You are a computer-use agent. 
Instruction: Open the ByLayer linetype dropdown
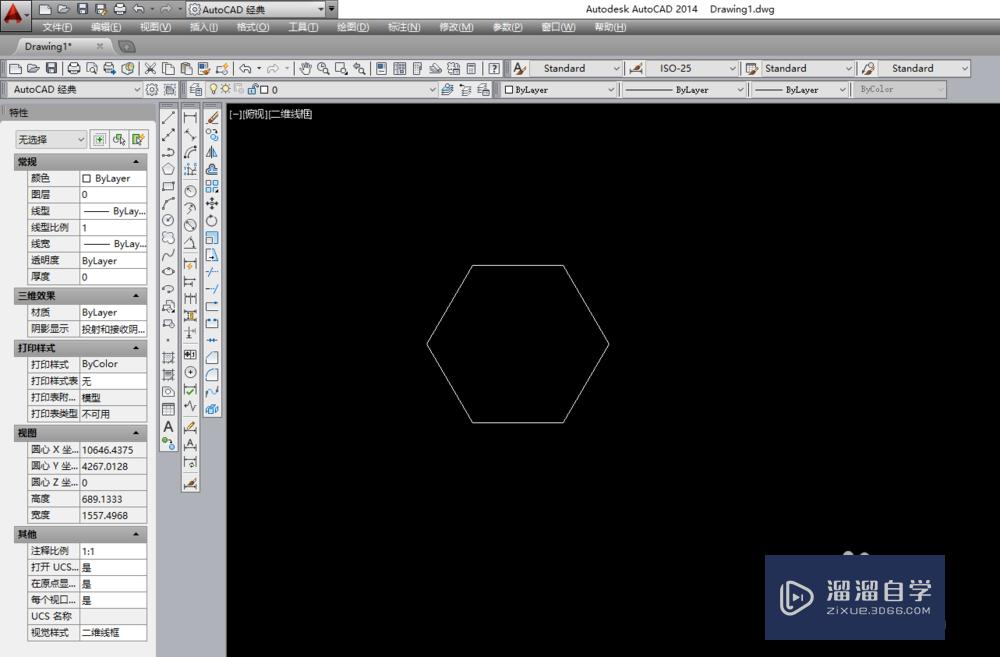(x=685, y=89)
